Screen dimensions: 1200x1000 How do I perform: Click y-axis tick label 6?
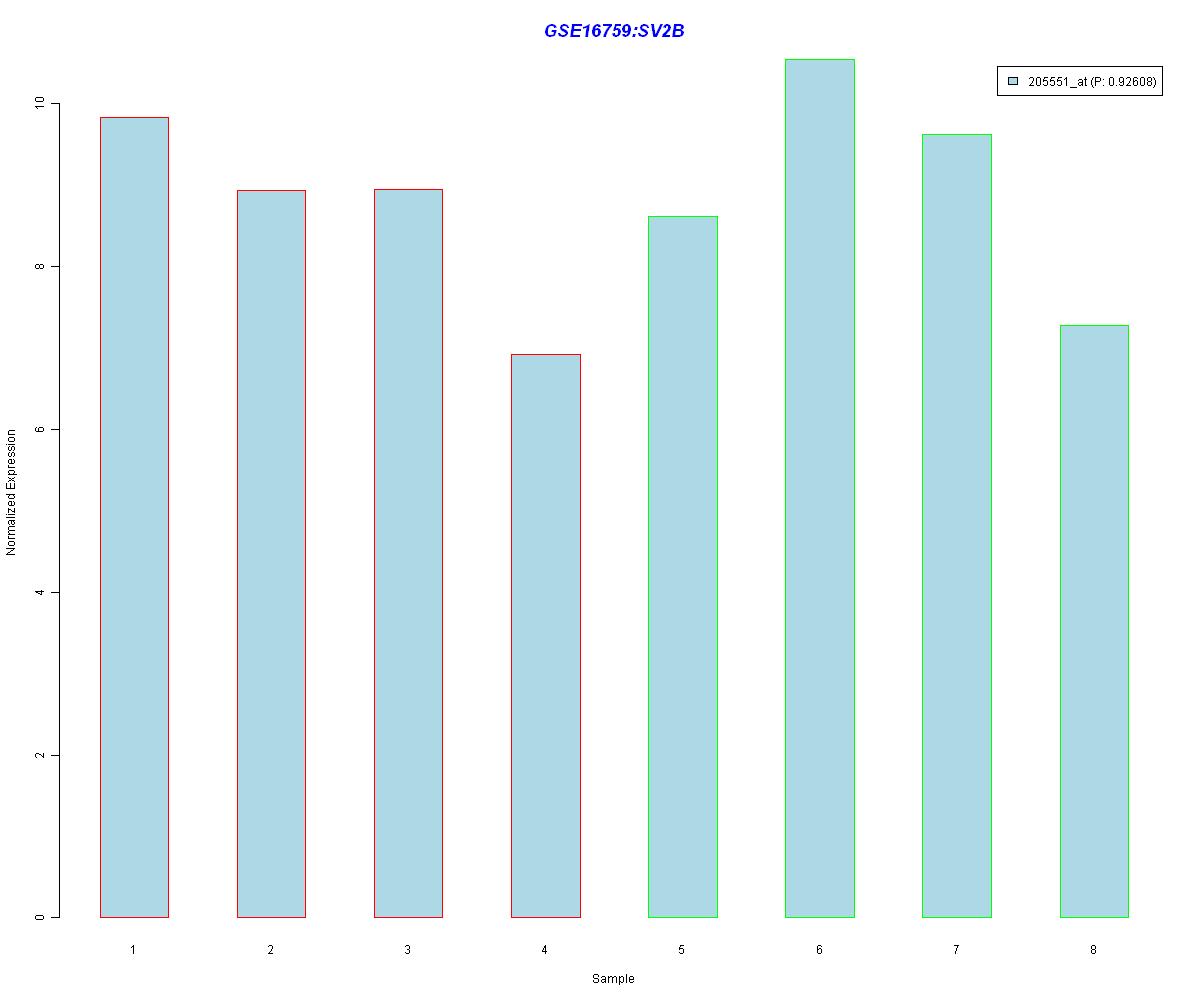click(41, 429)
